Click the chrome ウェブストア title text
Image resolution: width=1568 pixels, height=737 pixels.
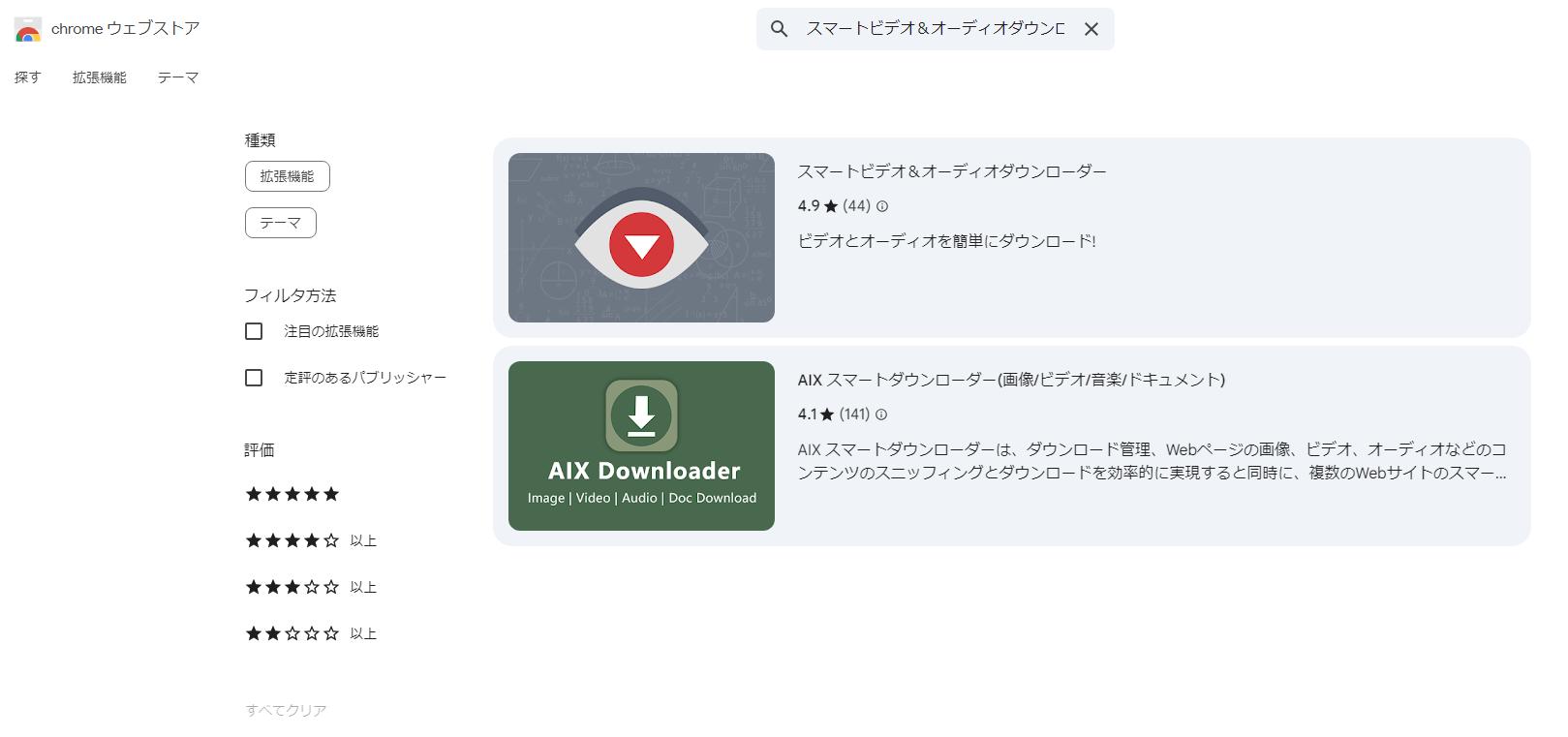click(126, 29)
